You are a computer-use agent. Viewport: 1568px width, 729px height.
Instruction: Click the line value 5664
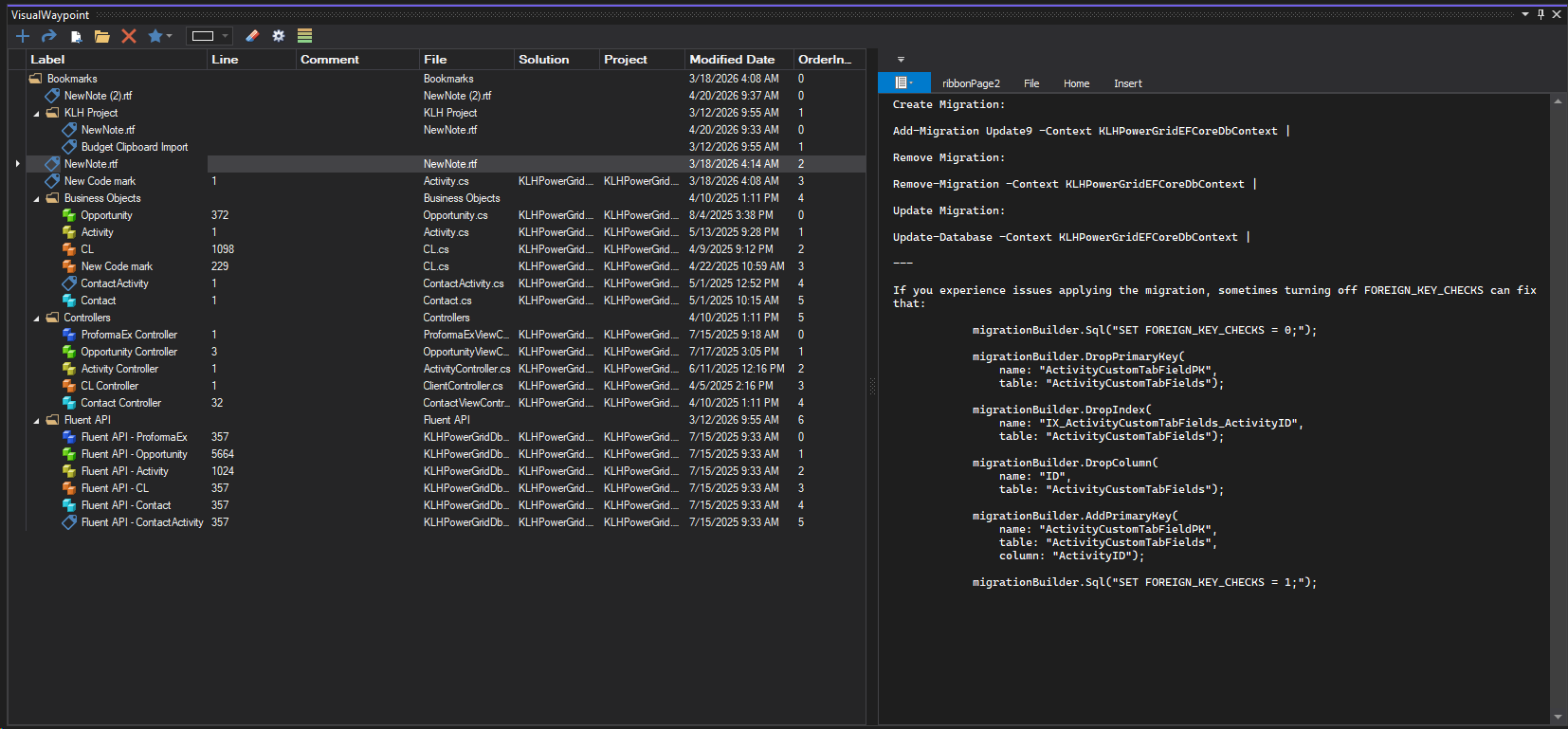(223, 454)
